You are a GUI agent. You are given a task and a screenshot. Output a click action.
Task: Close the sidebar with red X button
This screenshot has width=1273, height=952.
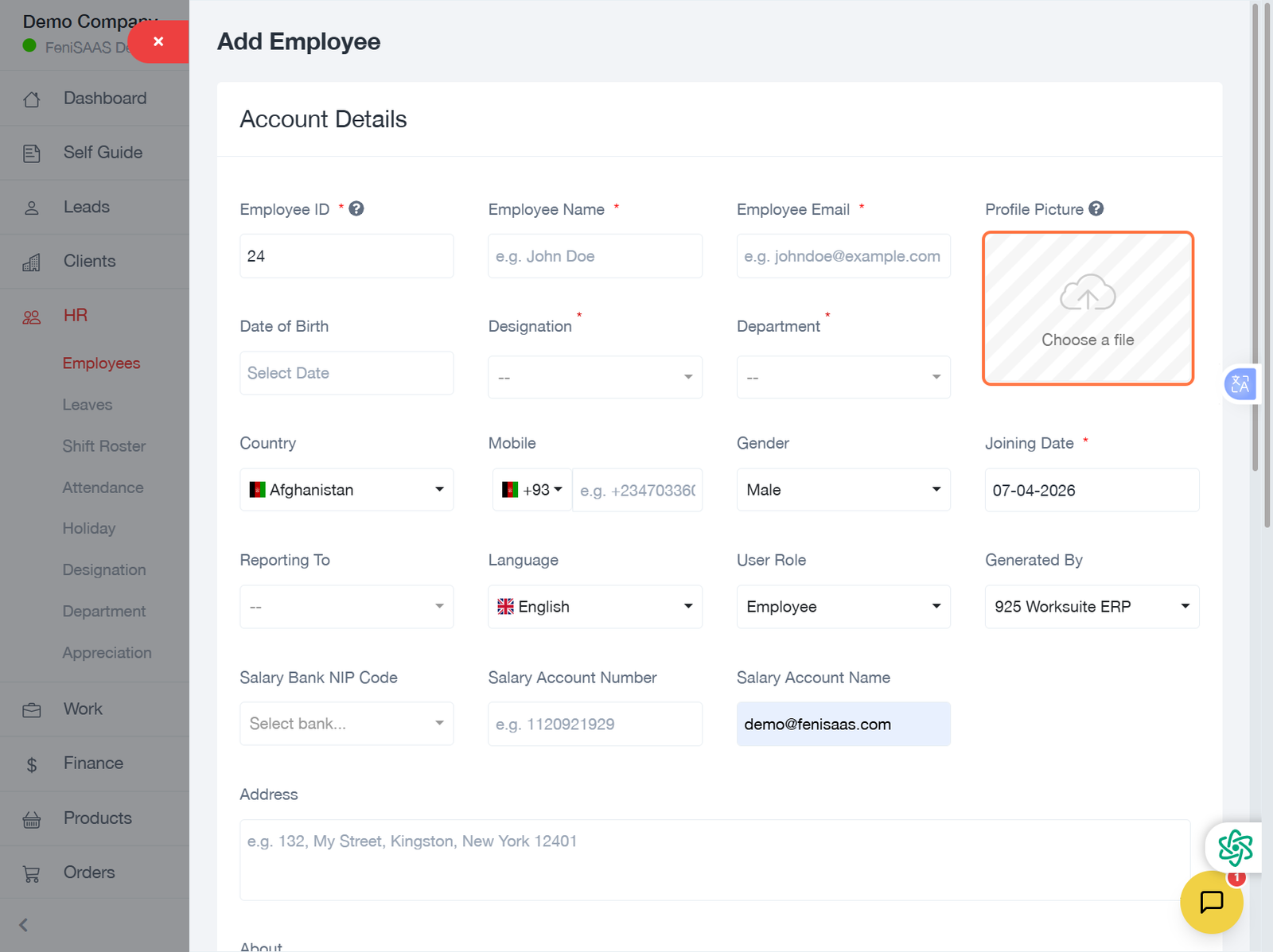(158, 41)
